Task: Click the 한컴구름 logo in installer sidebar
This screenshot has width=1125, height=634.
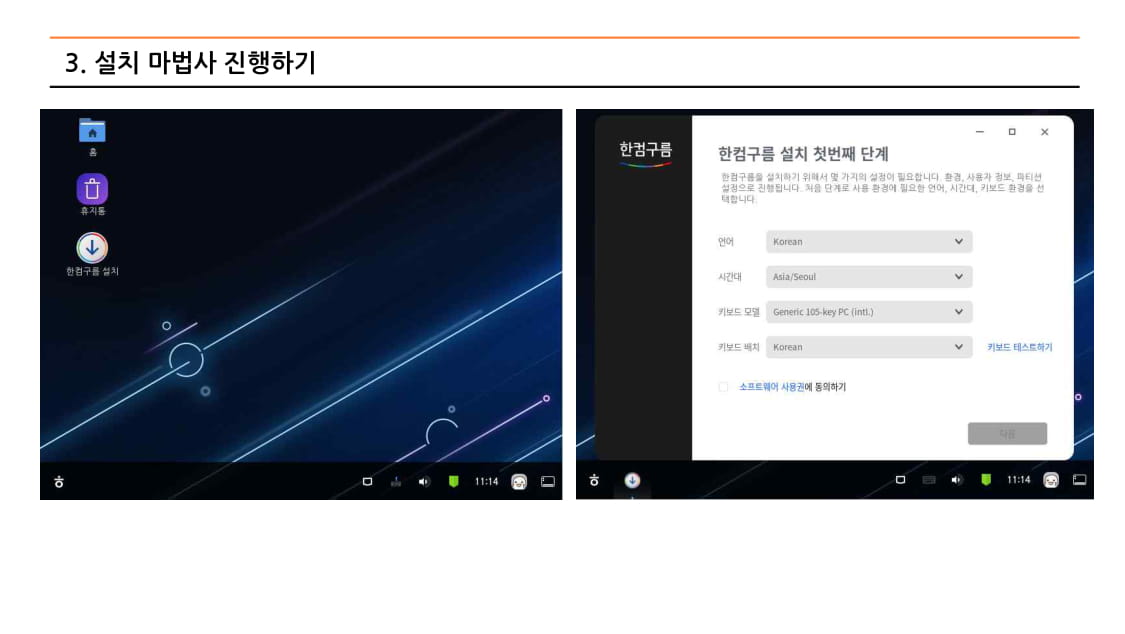Action: [646, 152]
